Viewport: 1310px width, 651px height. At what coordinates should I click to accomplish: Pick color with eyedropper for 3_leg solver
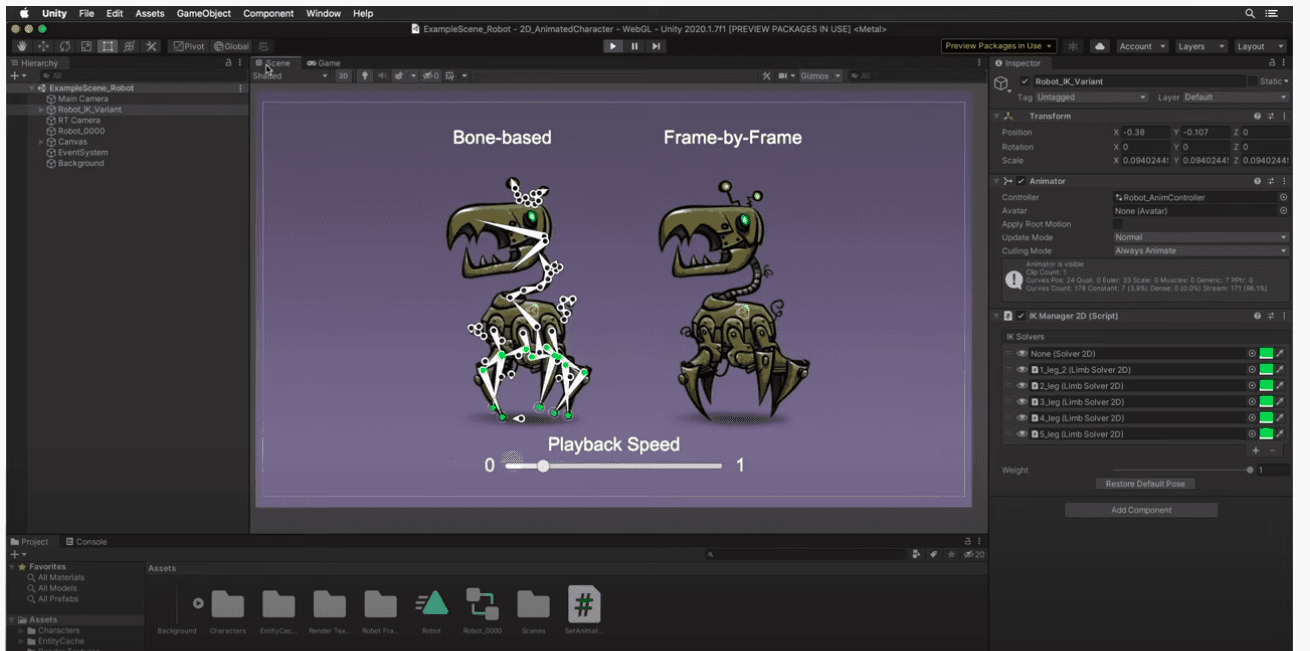pos(1280,402)
